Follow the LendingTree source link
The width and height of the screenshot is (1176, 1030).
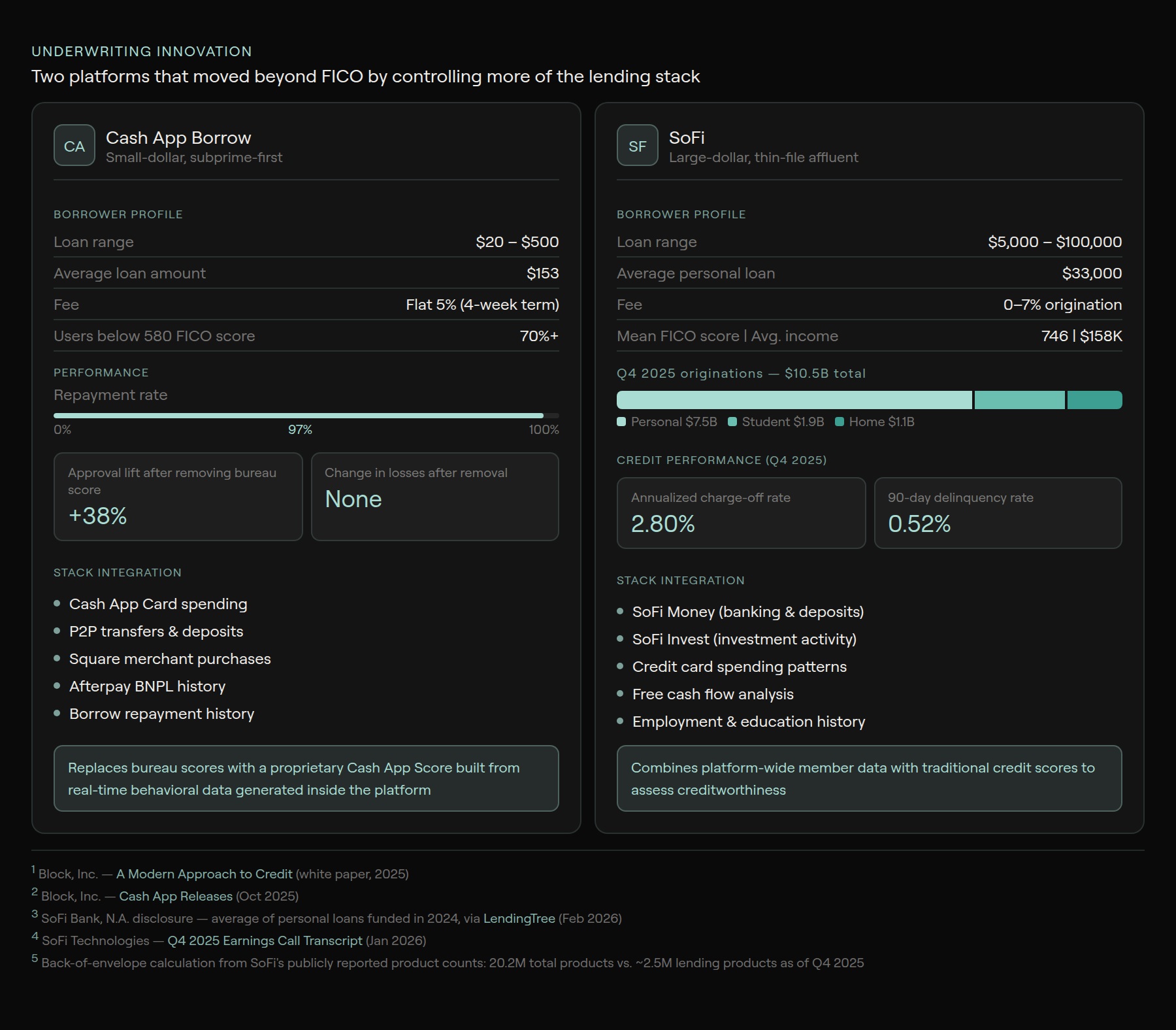[x=519, y=918]
